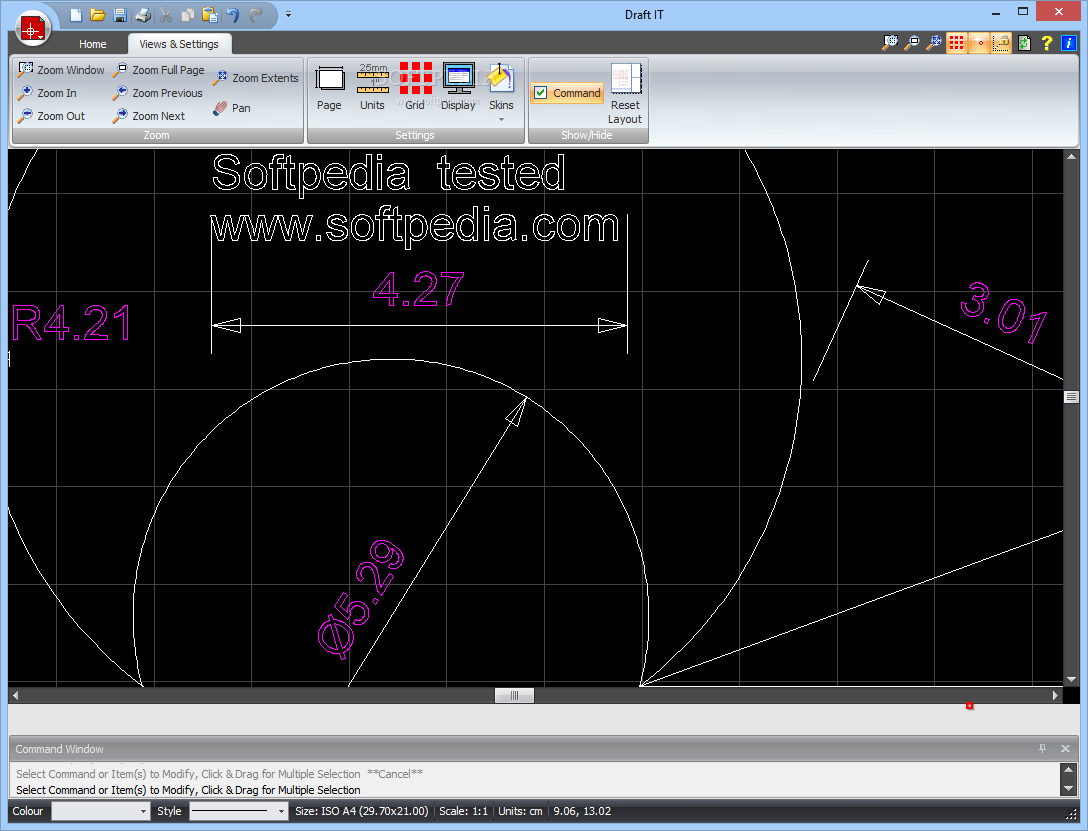
Task: Open Grid settings in ribbon
Action: pyautogui.click(x=415, y=87)
